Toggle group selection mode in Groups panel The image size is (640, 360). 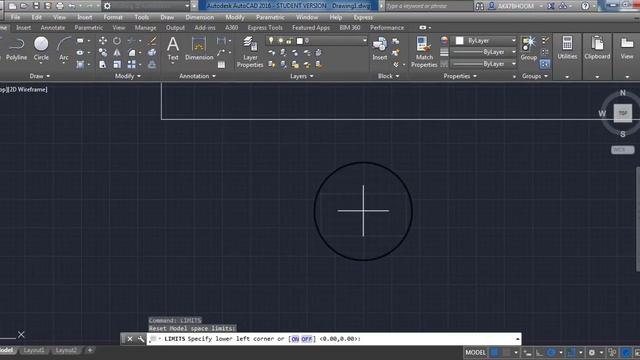545,64
